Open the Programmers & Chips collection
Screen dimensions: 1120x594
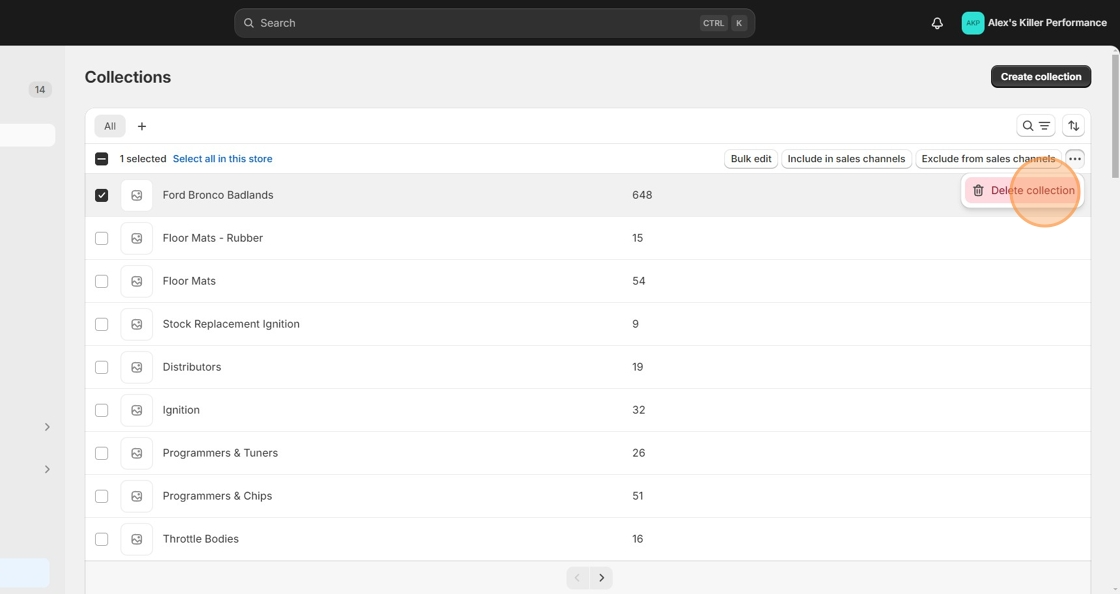pos(217,496)
